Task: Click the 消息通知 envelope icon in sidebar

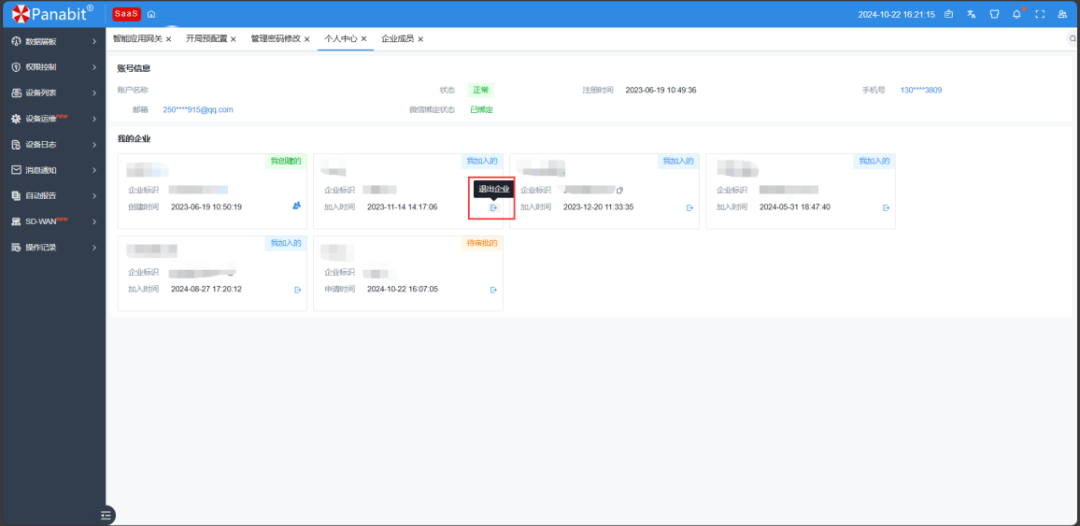Action: (16, 169)
